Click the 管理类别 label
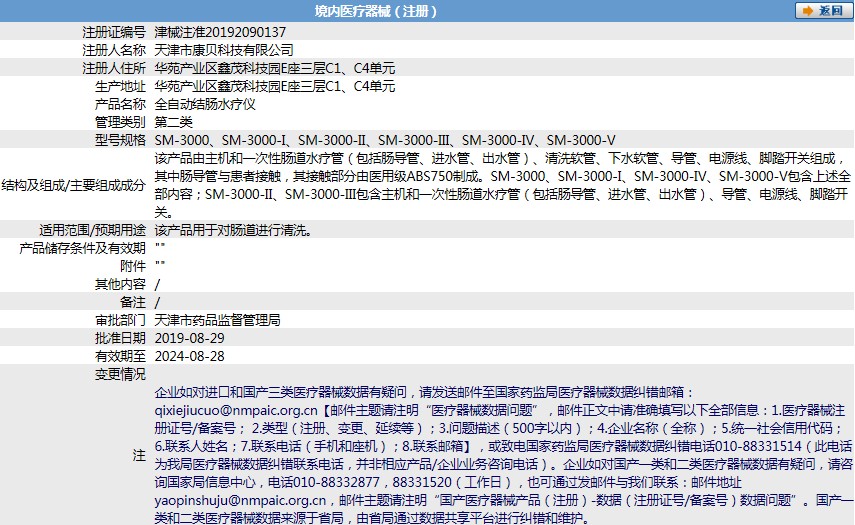 click(x=121, y=122)
